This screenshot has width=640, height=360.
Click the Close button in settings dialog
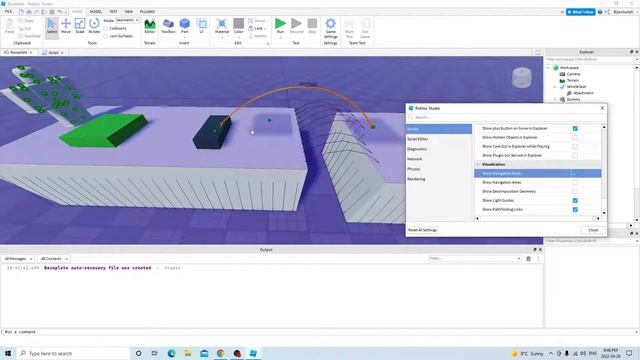tap(593, 230)
